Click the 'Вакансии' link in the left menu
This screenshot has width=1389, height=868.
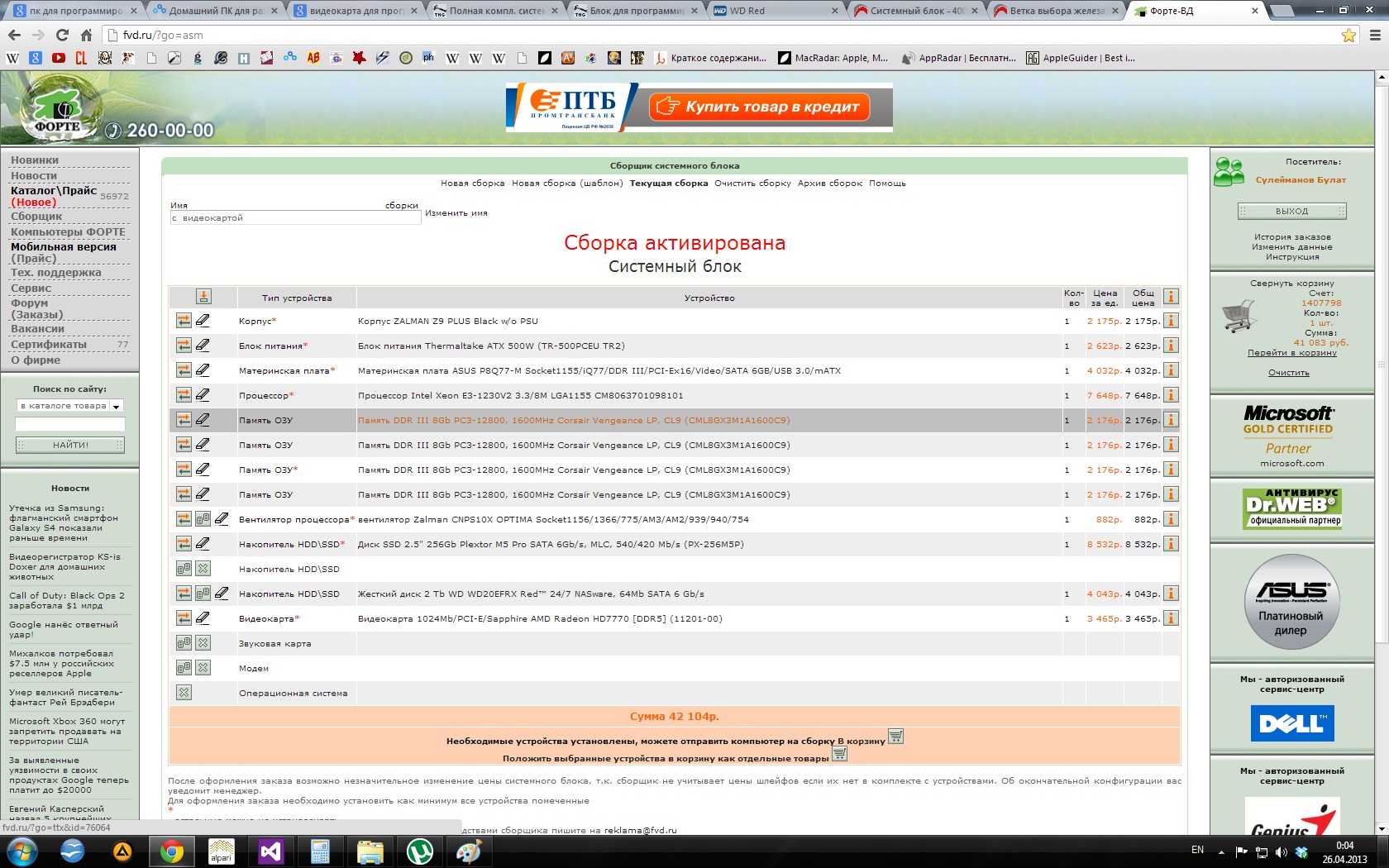pos(37,329)
